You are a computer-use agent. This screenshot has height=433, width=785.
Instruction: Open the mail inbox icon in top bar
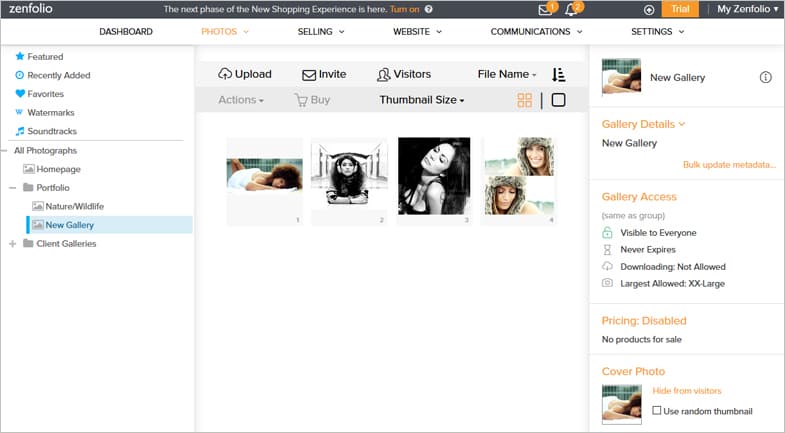click(x=545, y=10)
